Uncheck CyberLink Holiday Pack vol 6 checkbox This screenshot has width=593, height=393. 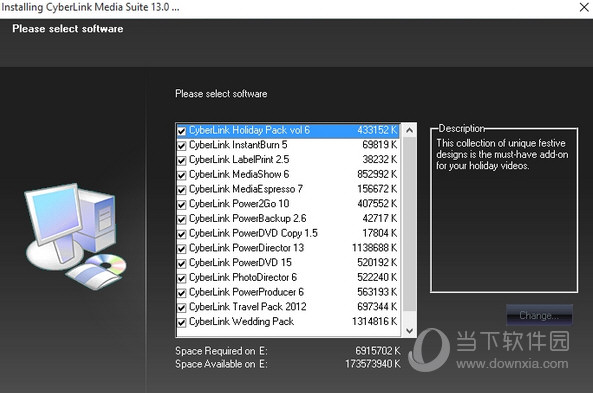(x=182, y=131)
